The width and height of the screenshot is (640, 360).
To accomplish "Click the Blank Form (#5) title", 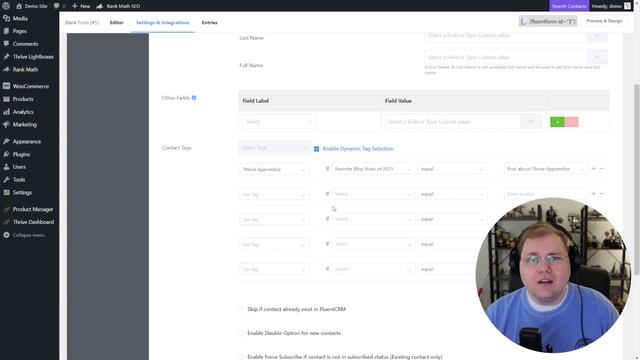I will [x=82, y=22].
